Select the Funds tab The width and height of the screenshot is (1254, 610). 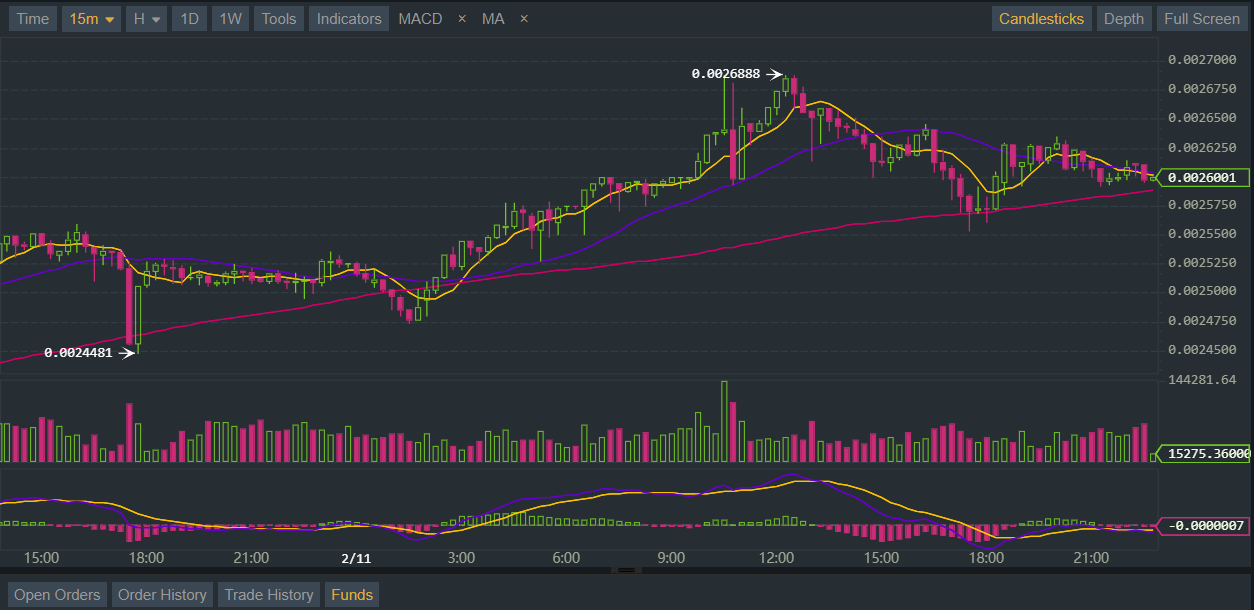(352, 595)
